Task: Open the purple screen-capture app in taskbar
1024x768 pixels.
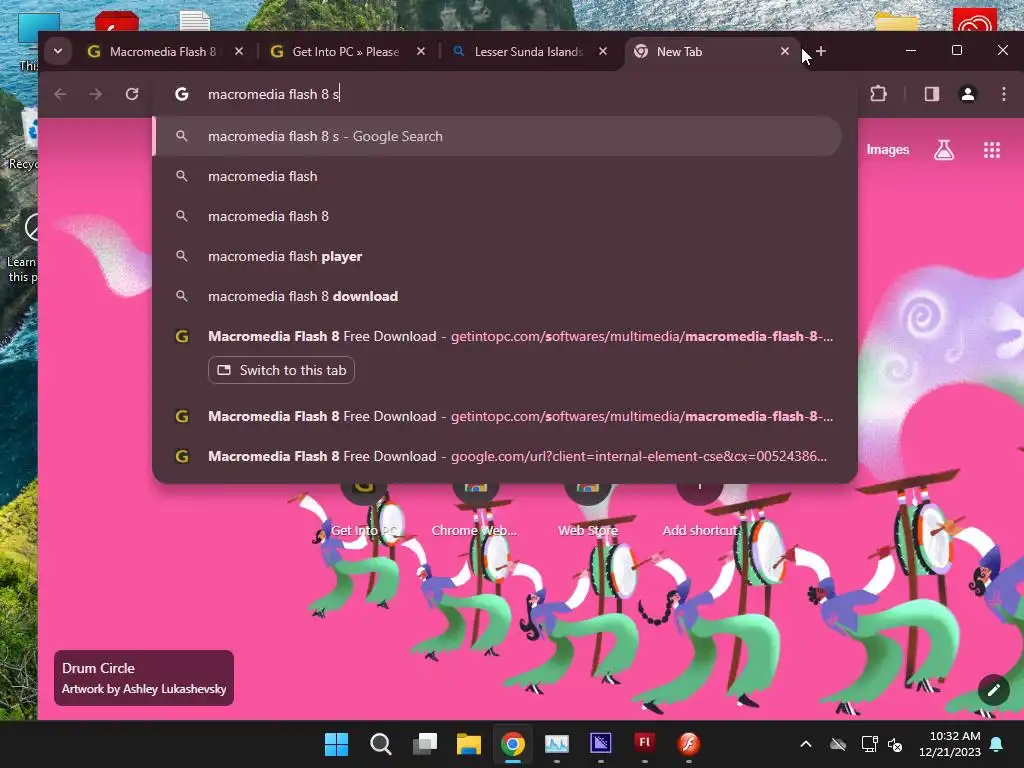Action: click(601, 744)
